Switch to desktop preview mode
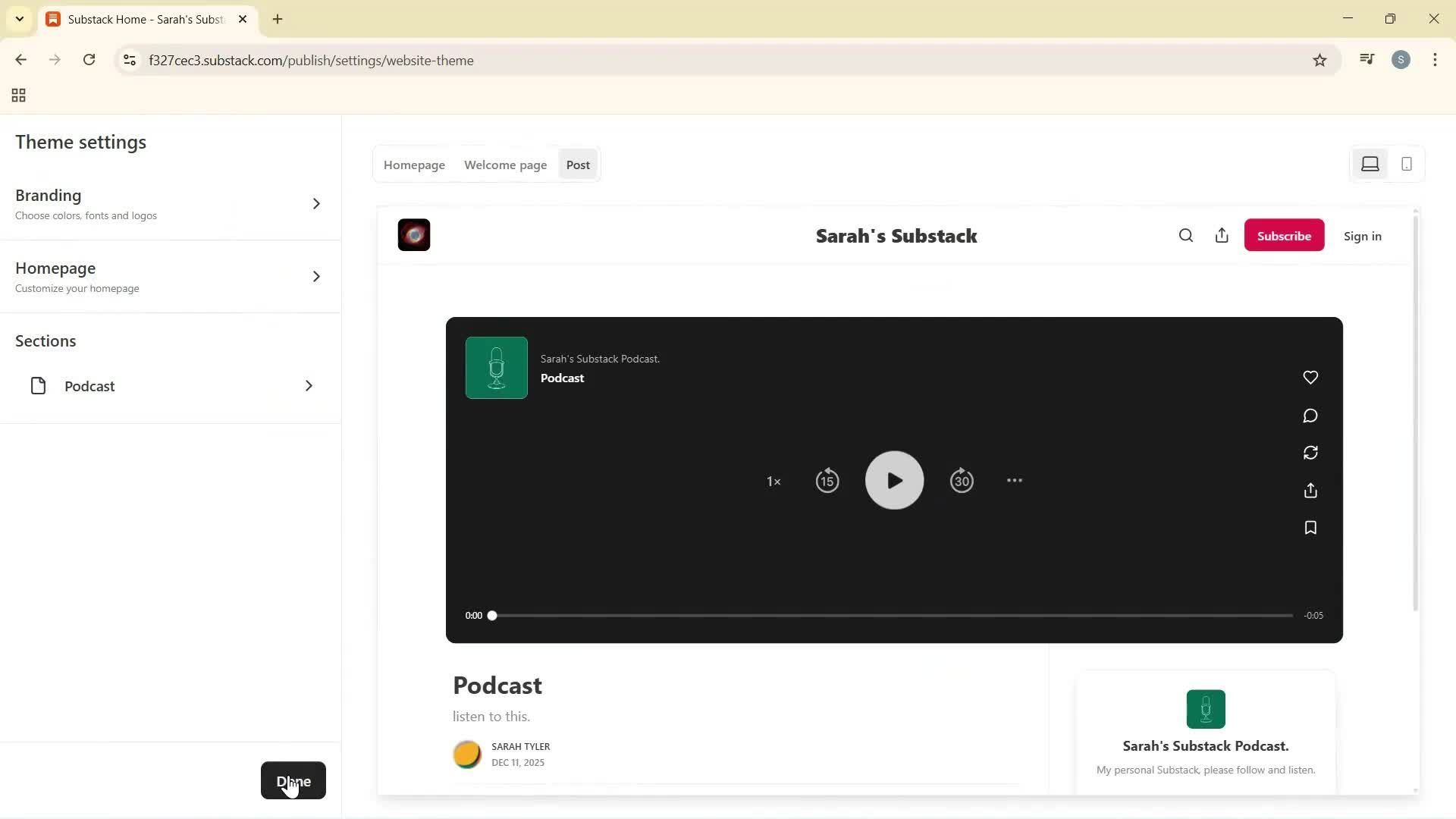 click(x=1370, y=165)
